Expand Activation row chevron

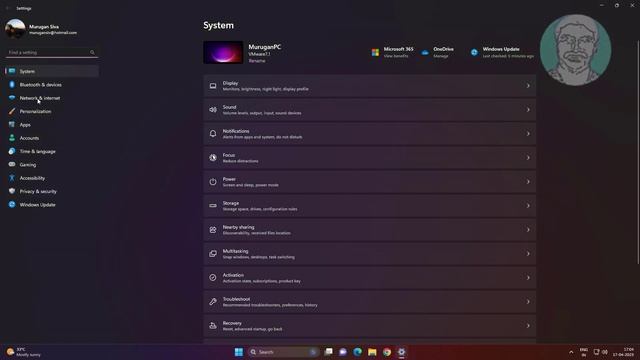click(x=528, y=278)
